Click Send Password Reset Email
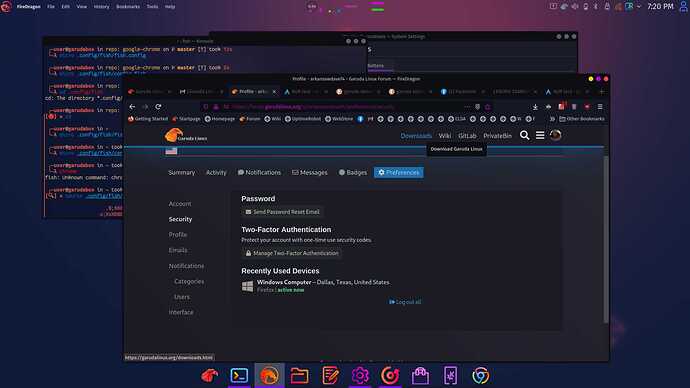 click(282, 212)
